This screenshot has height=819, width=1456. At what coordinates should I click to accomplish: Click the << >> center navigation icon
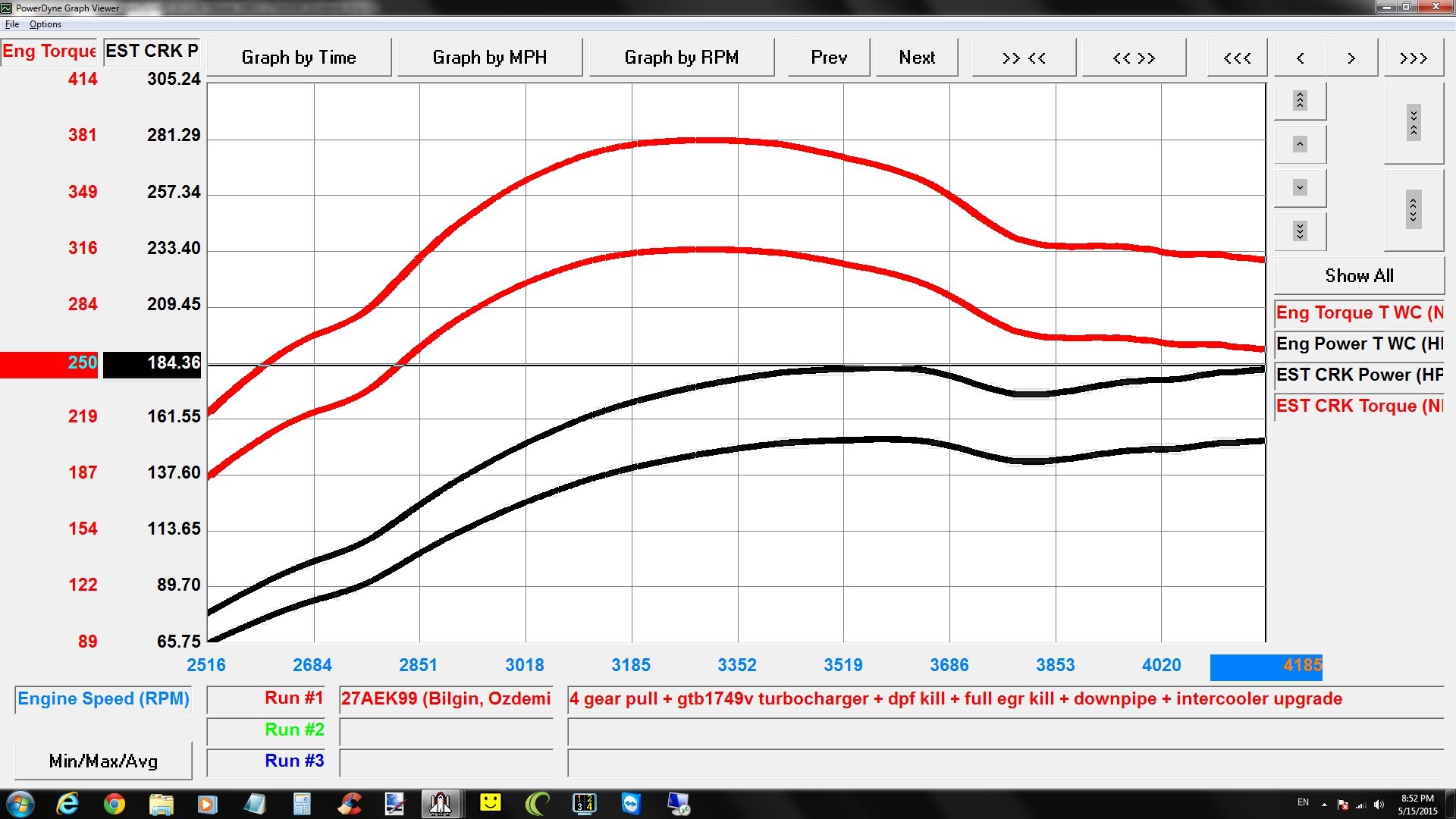[1132, 56]
